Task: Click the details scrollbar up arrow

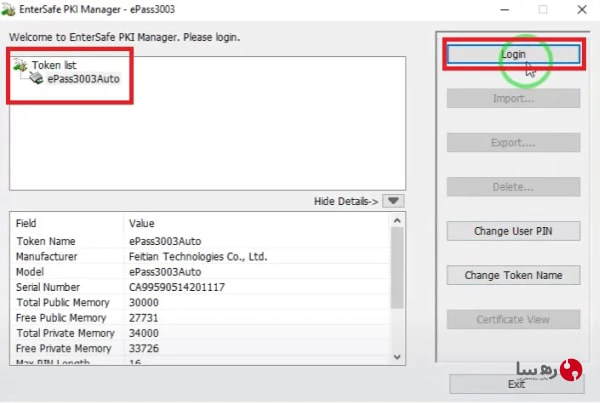Action: pyautogui.click(x=397, y=221)
